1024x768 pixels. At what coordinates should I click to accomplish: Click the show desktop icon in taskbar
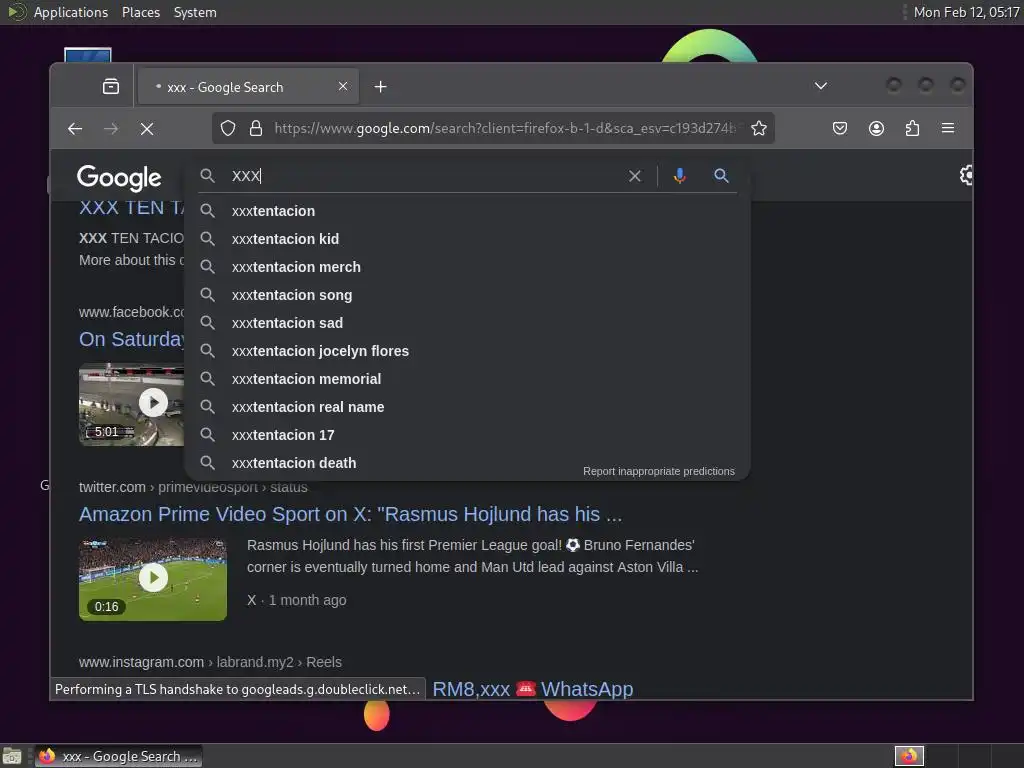tap(12, 756)
